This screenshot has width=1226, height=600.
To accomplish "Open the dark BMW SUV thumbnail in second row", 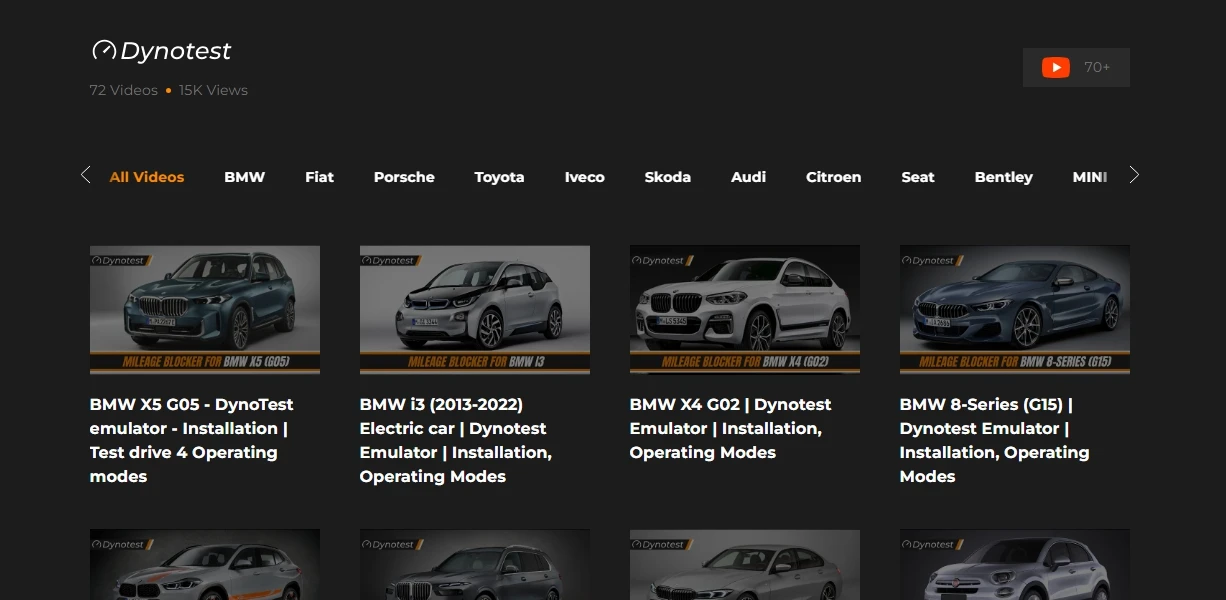I will pyautogui.click(x=475, y=565).
